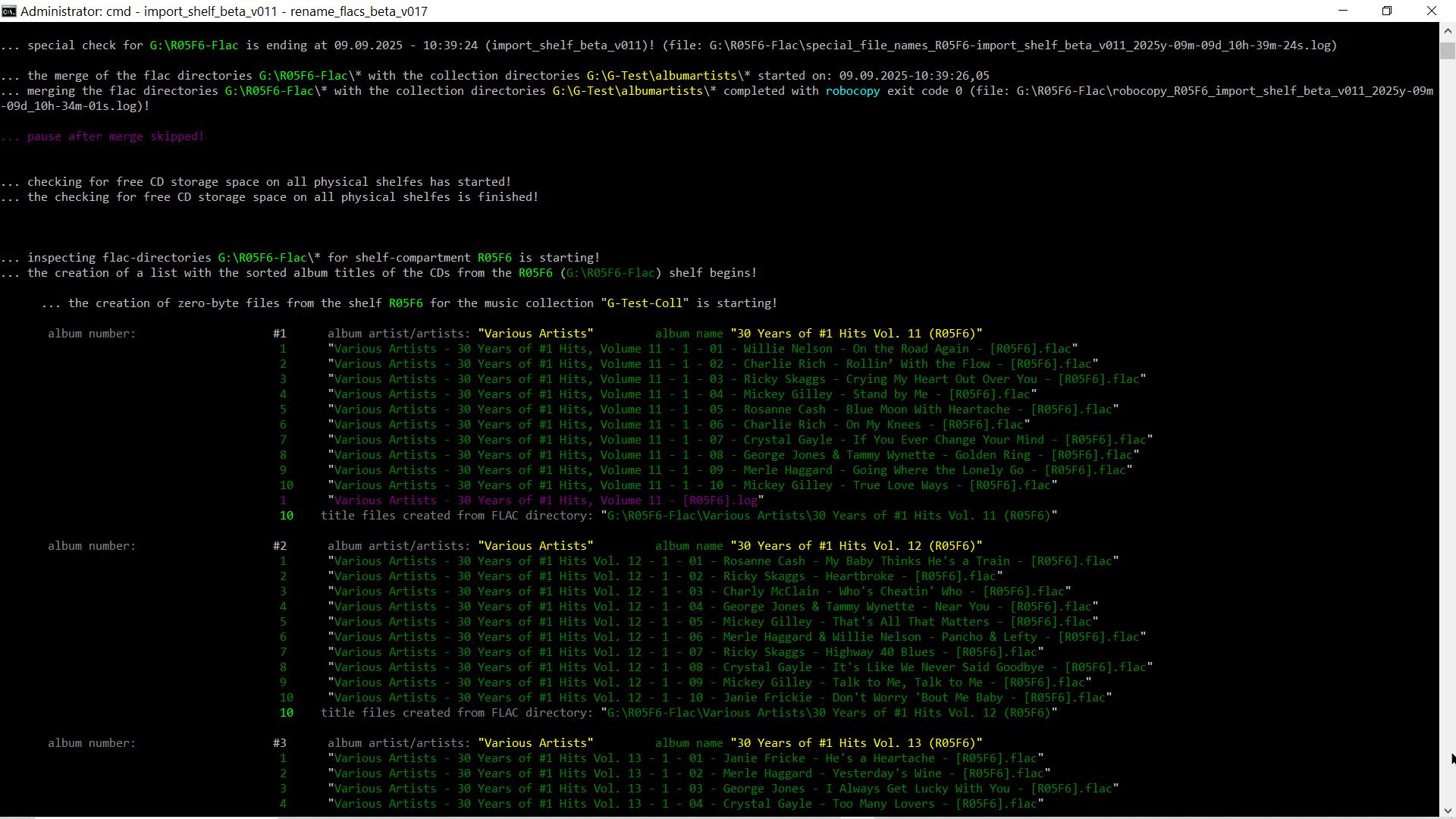The height and width of the screenshot is (819, 1456).
Task: Click the magenta 'pause after merge skipped!' line
Action: click(115, 136)
